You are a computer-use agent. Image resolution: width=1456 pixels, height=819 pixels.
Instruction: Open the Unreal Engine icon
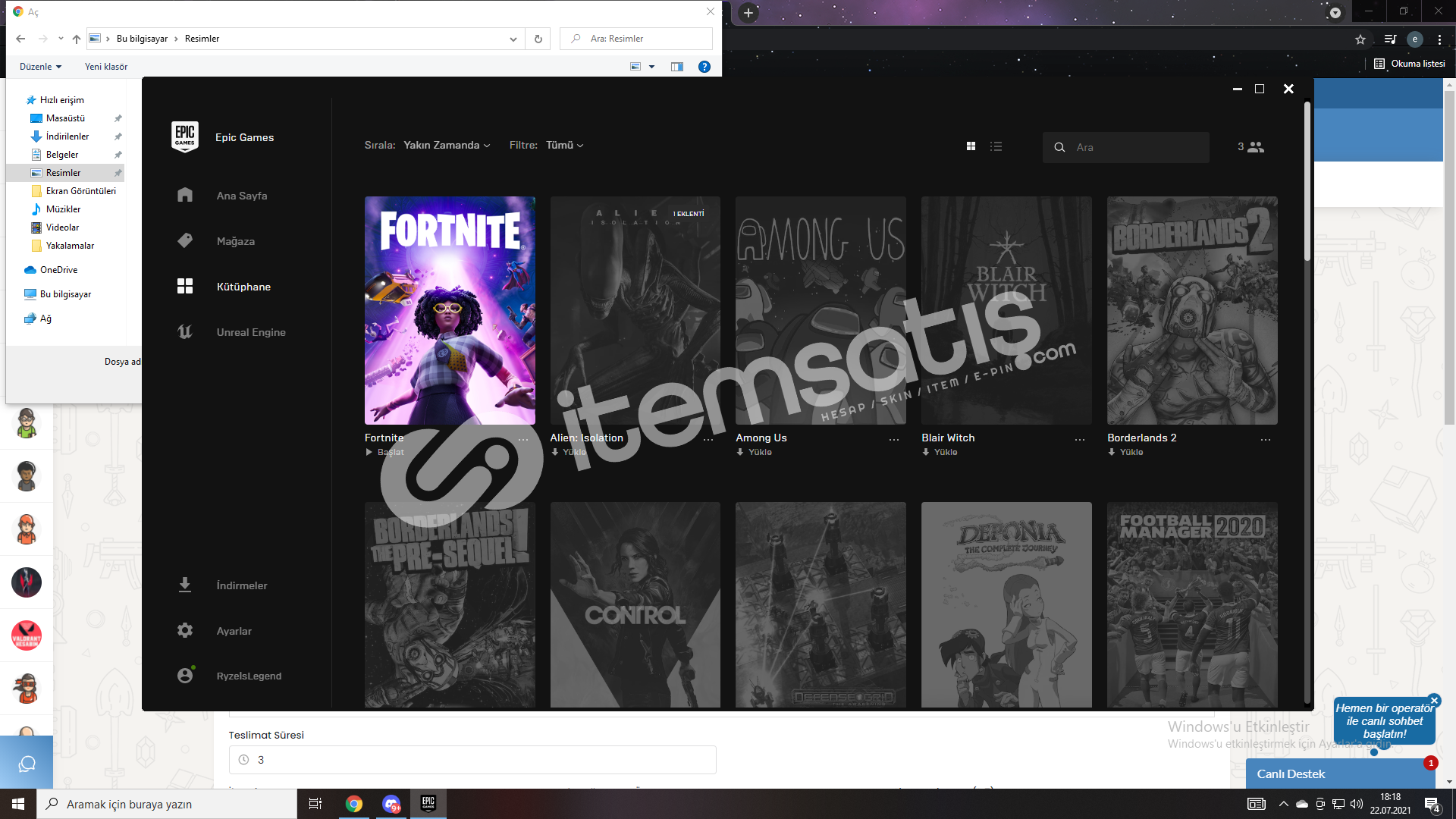tap(185, 331)
